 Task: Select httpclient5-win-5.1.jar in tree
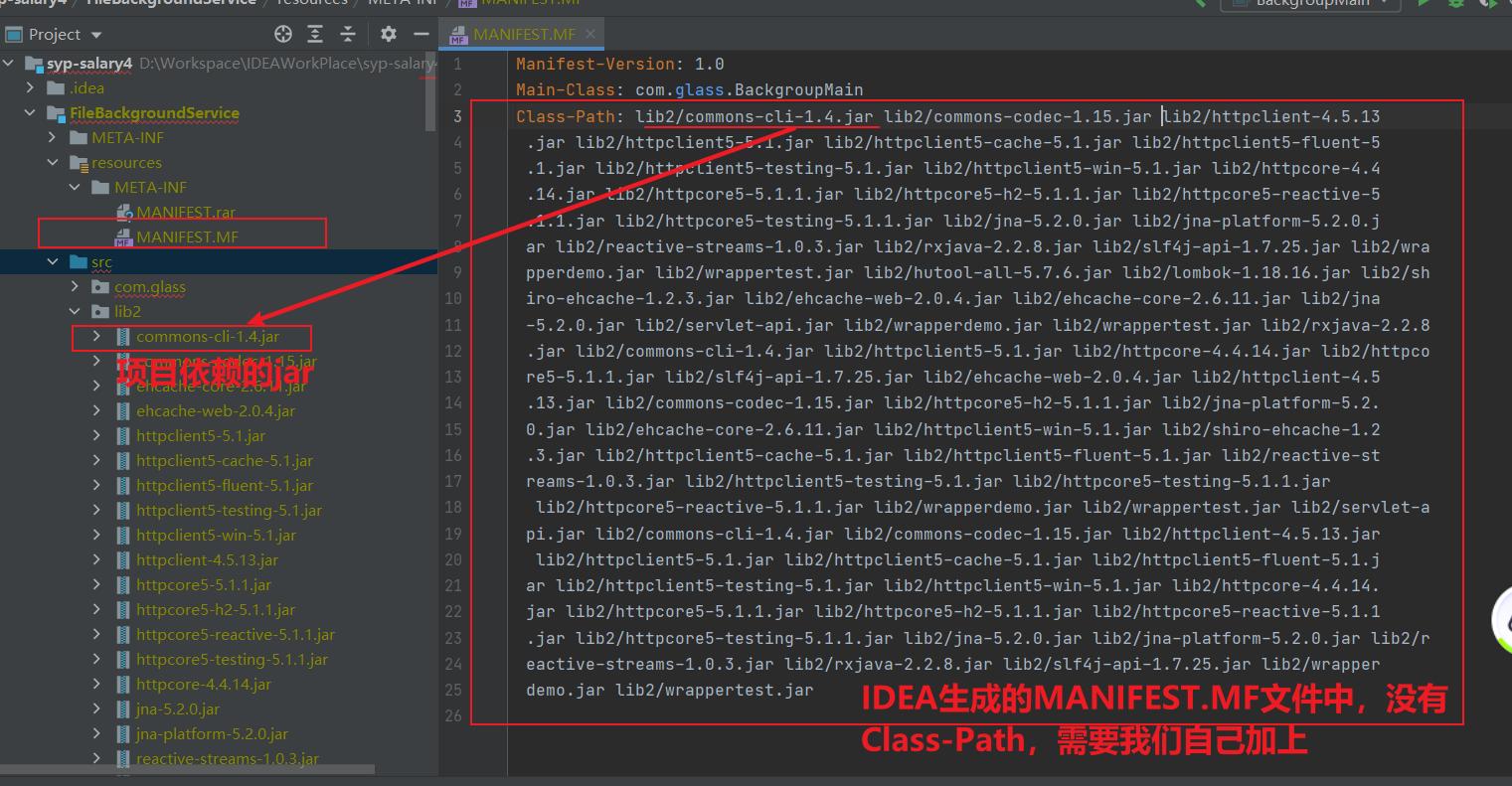coord(217,536)
